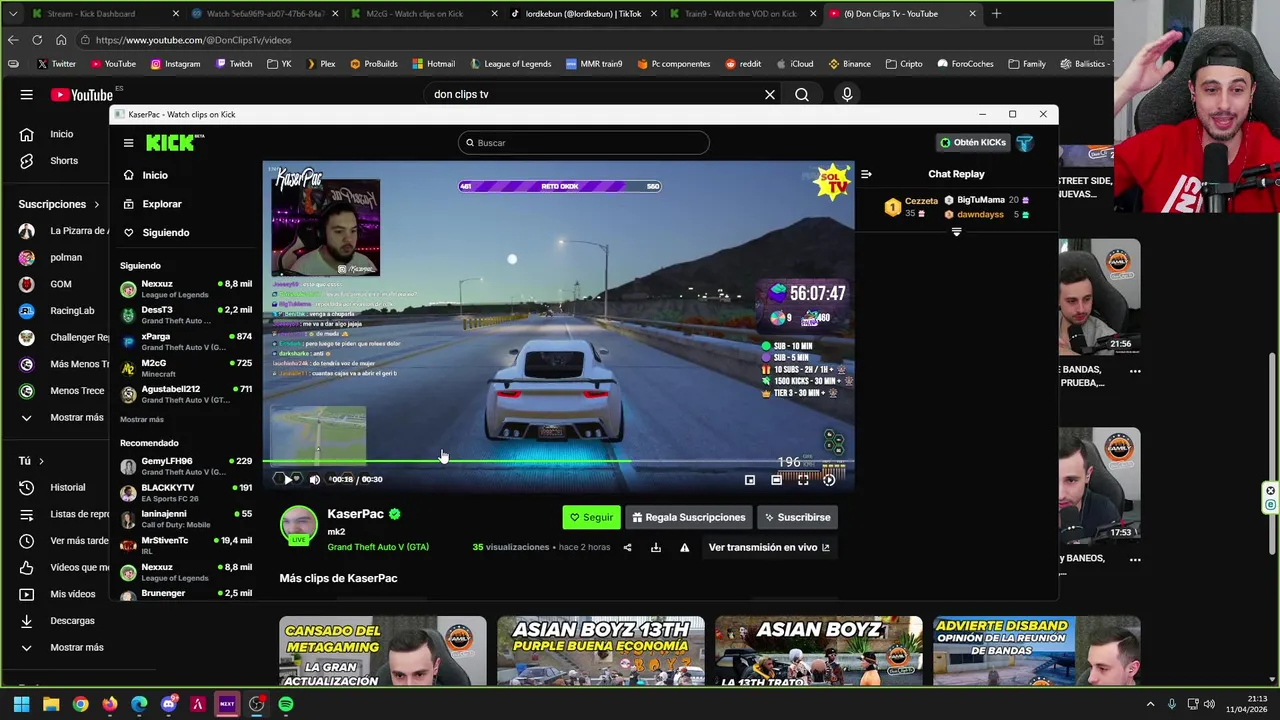Enter fullscreen on Kick player
Image resolution: width=1280 pixels, height=720 pixels.
803,480
